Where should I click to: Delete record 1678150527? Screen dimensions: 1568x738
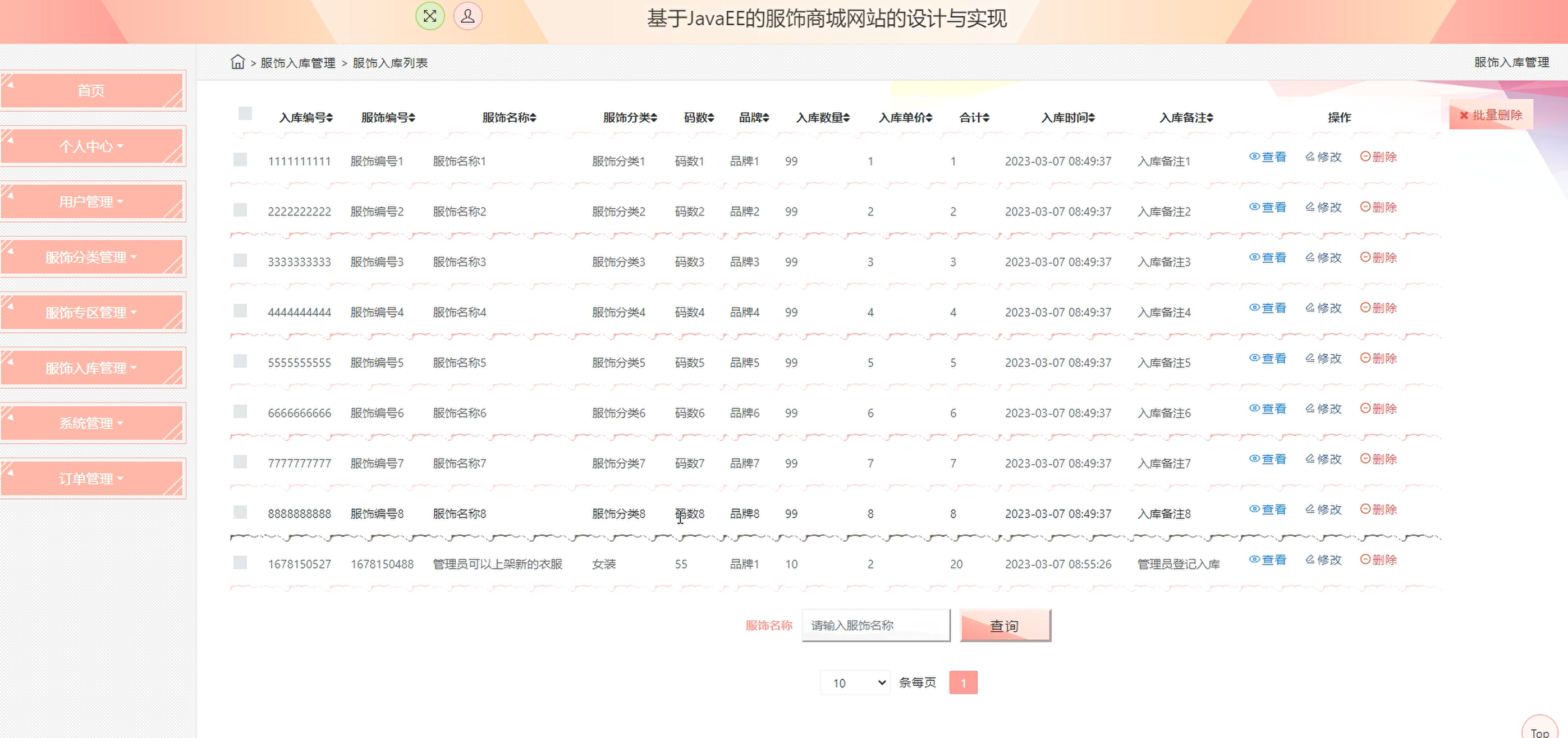click(1379, 560)
